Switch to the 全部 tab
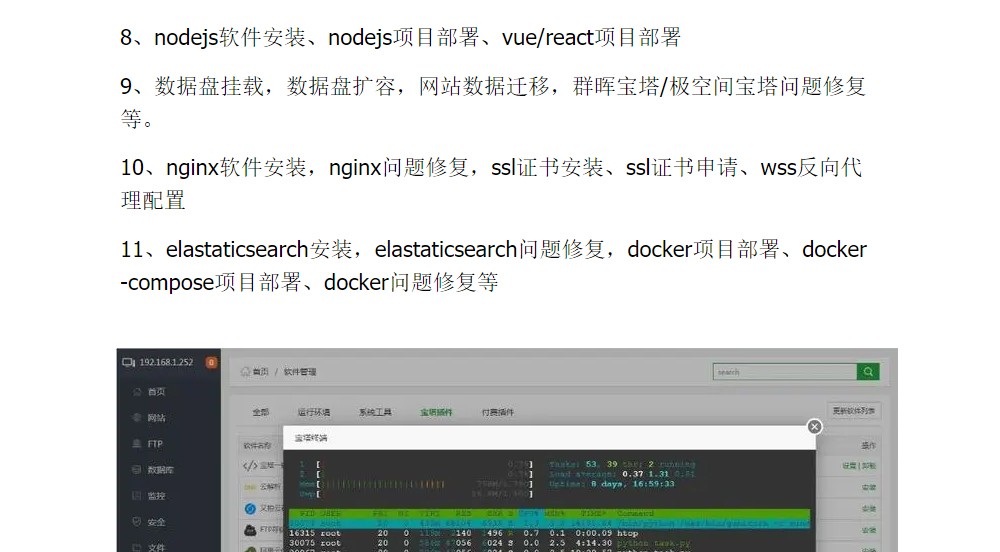 (x=260, y=412)
